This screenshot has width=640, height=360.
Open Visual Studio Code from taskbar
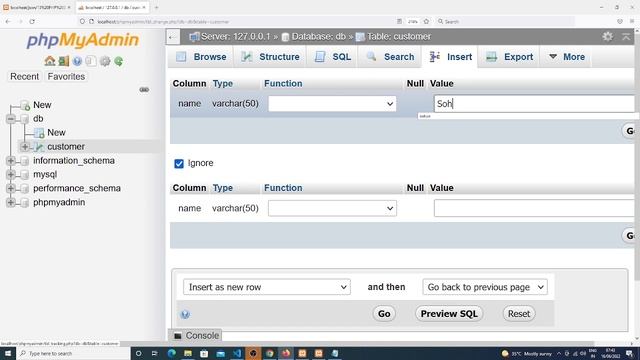point(237,353)
